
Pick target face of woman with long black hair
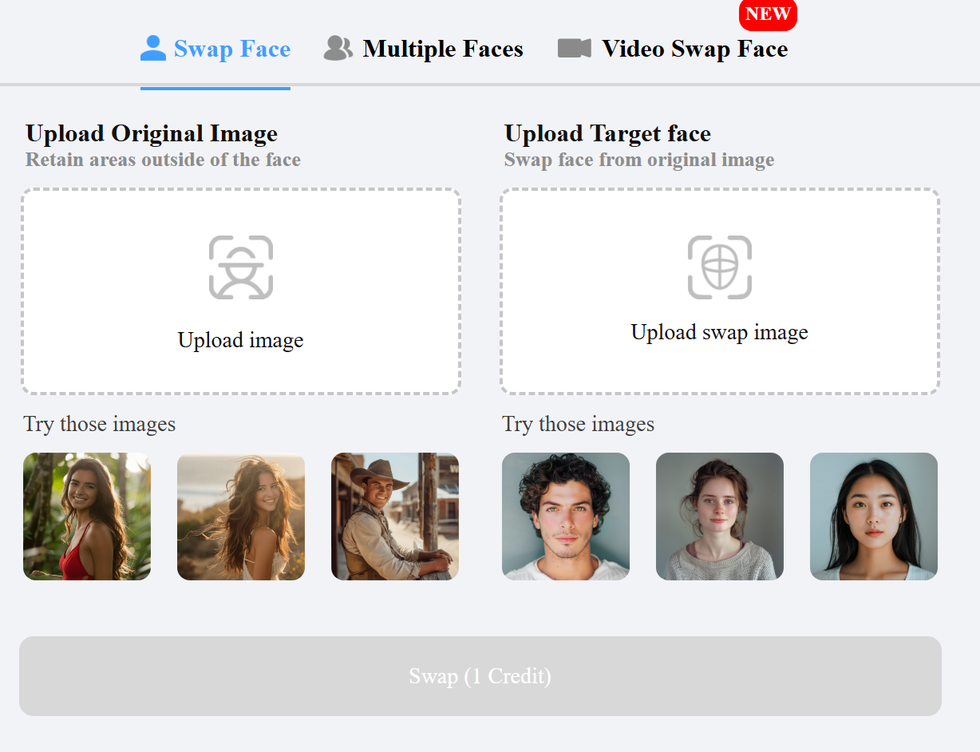click(x=874, y=516)
